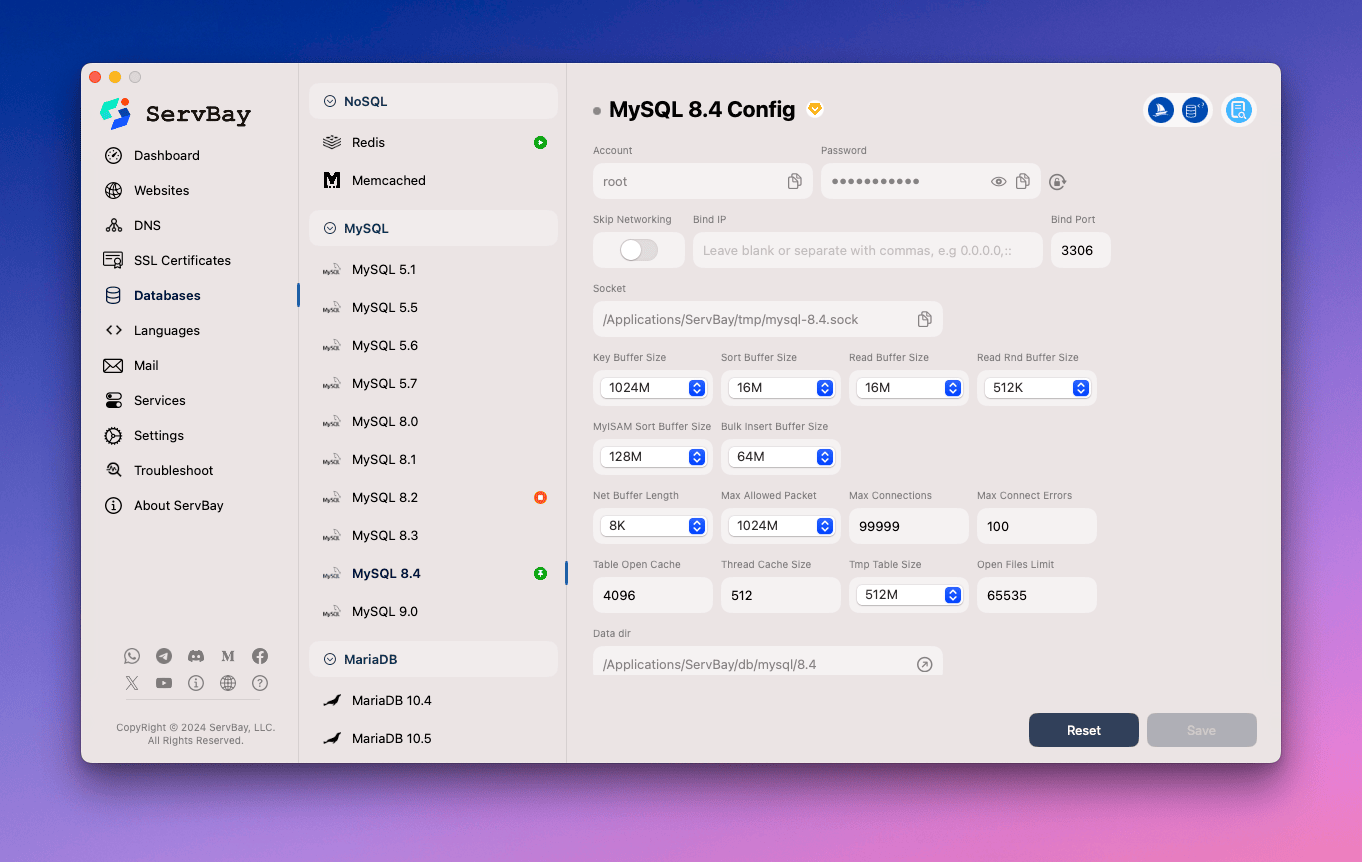Enable the Skip Networking toggle
This screenshot has width=1362, height=862.
pos(638,250)
